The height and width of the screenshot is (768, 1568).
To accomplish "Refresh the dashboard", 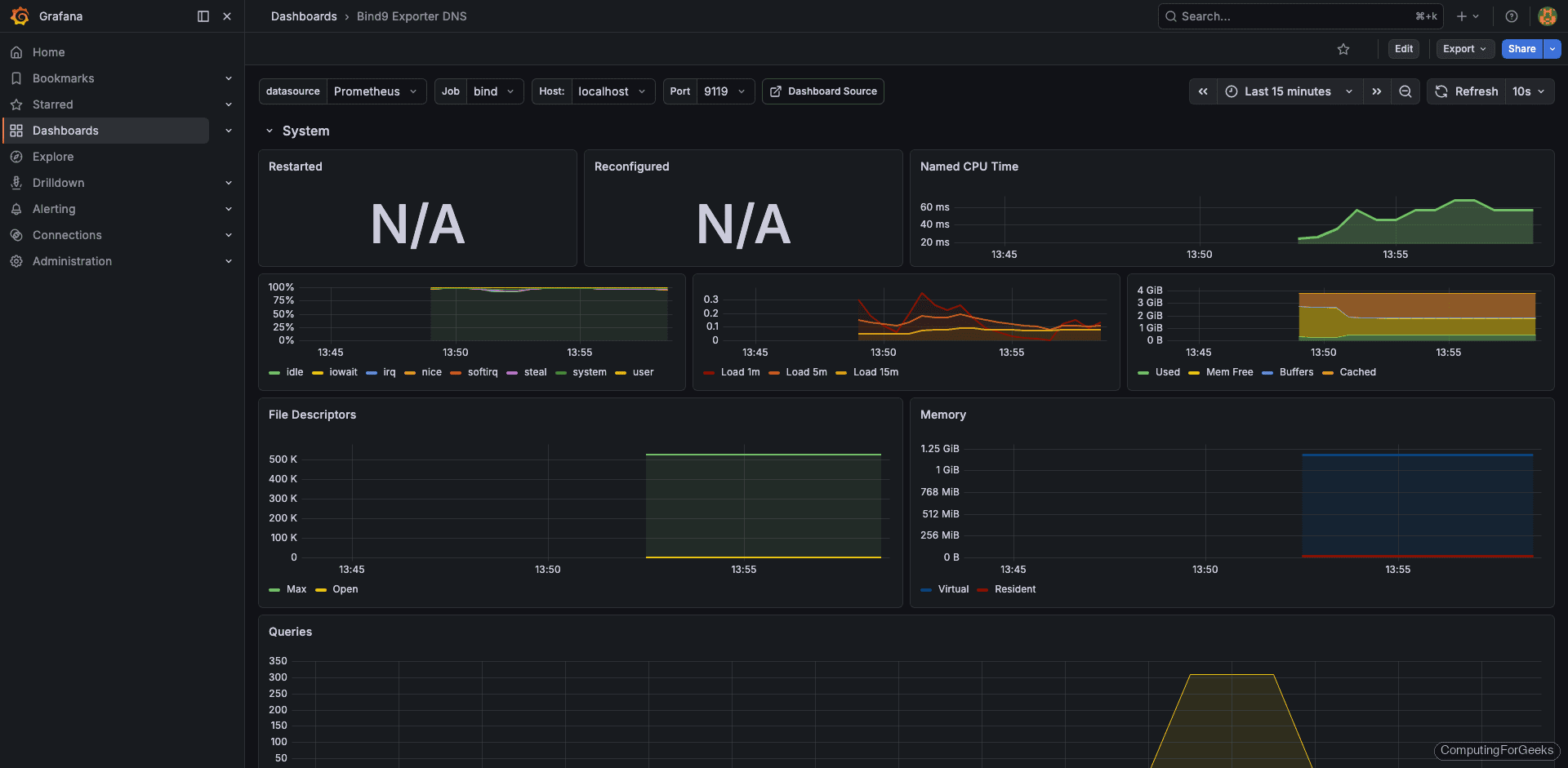I will pyautogui.click(x=1467, y=91).
